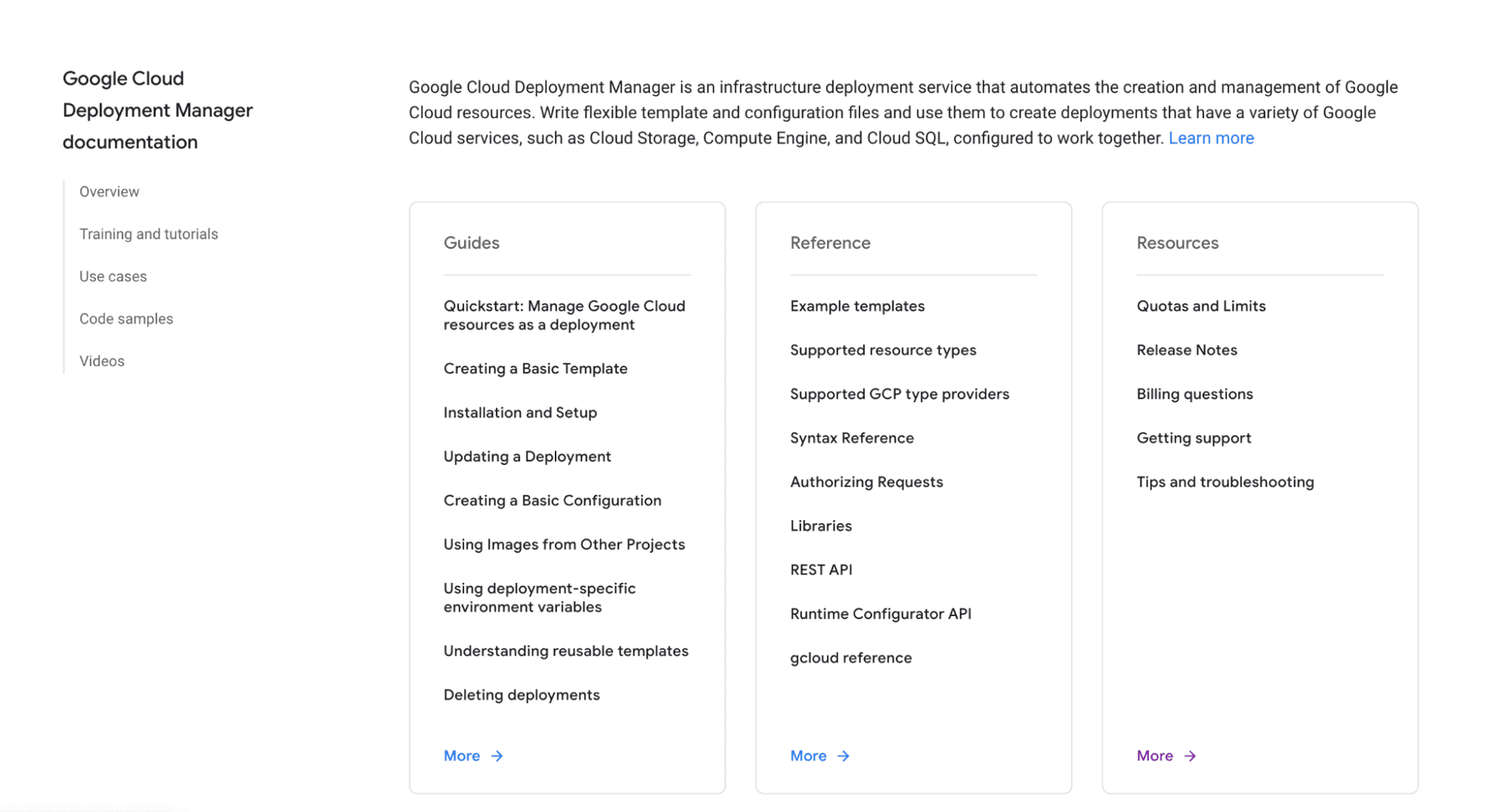Screen dimensions: 1511x812
Task: Open the REST API reference
Action: point(821,569)
